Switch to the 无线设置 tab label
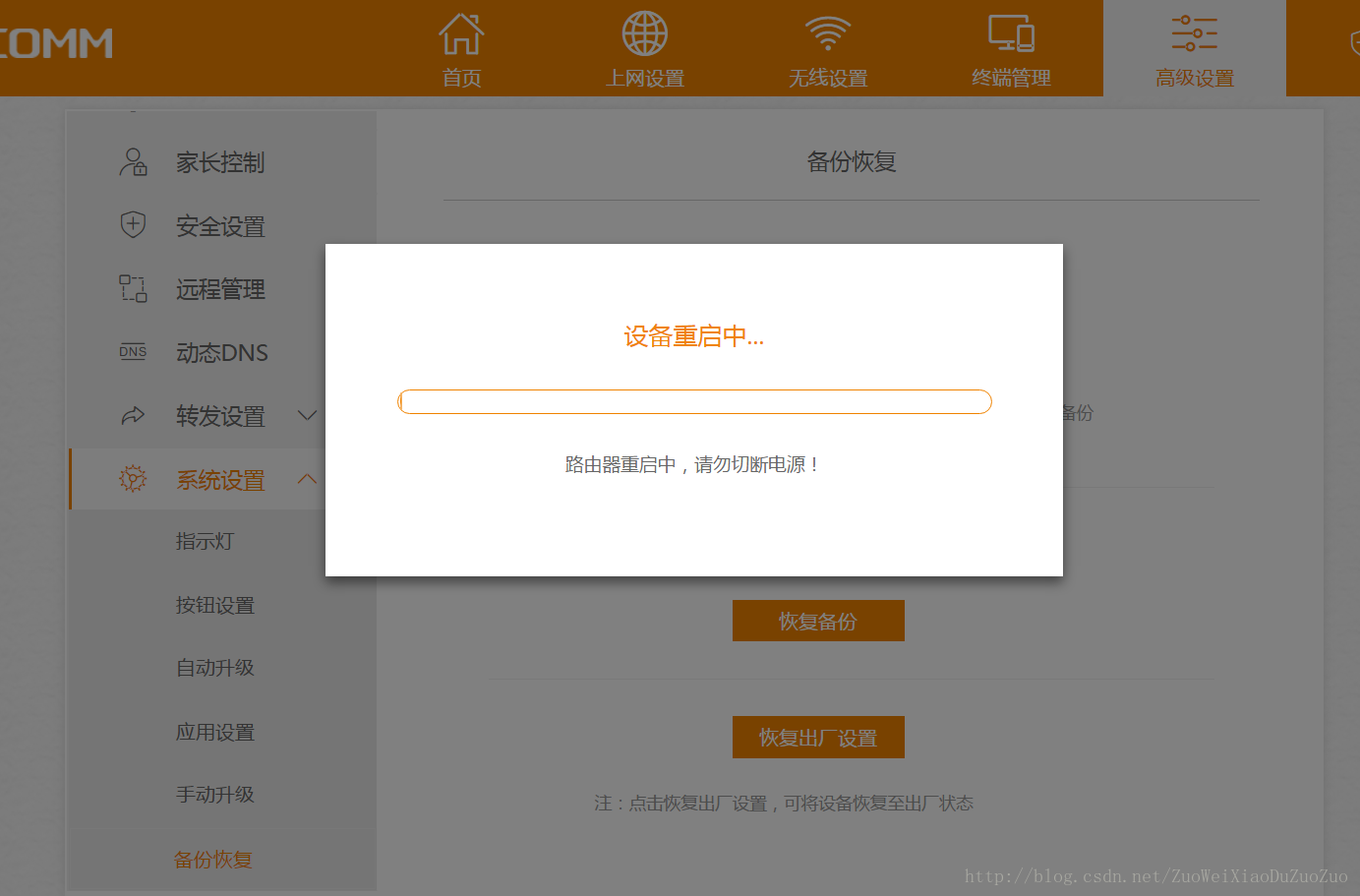This screenshot has height=896, width=1360. 828,78
